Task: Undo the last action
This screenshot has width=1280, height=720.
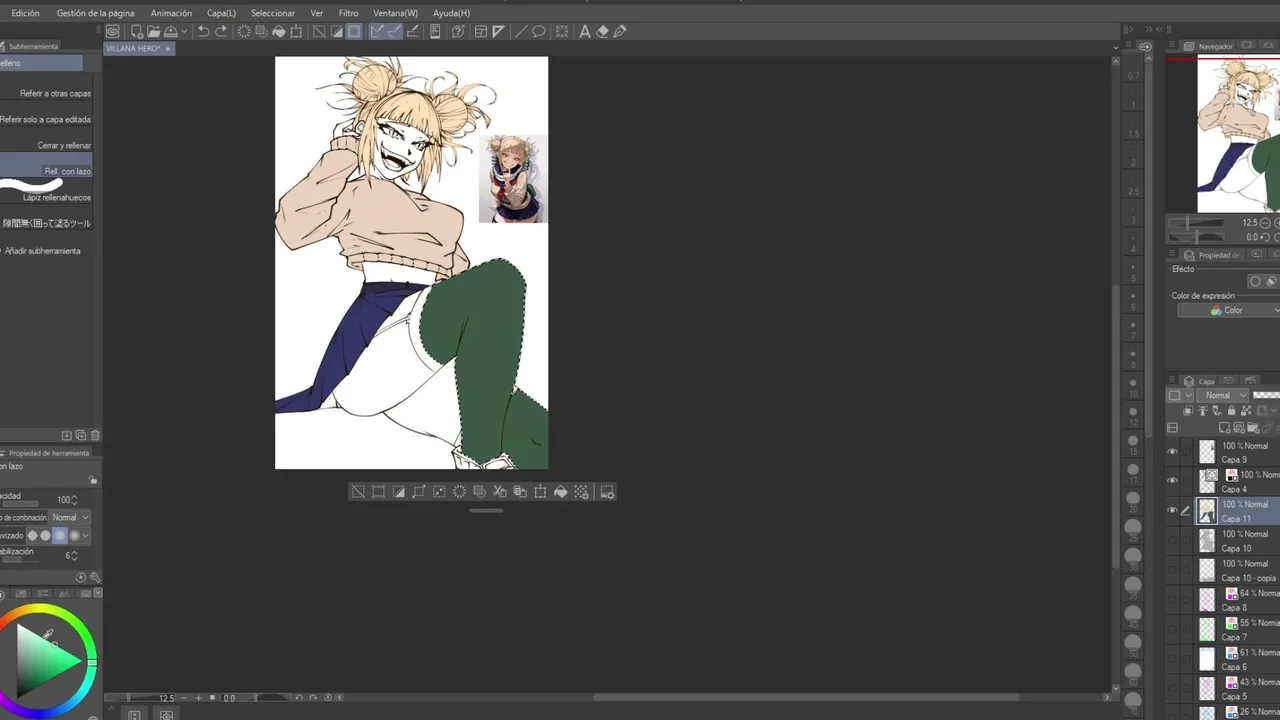Action: click(x=203, y=31)
